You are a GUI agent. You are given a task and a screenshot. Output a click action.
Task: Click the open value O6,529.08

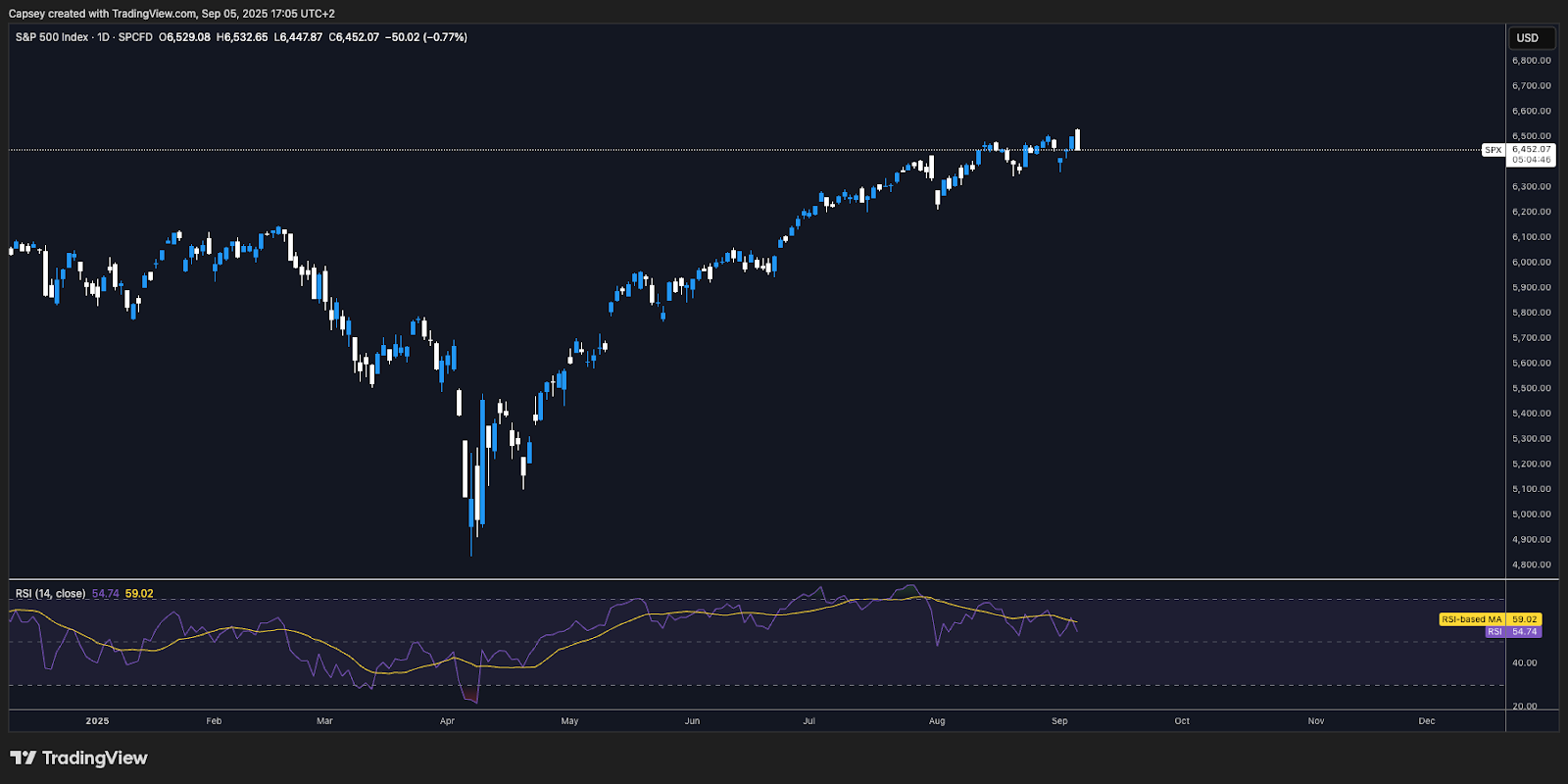click(x=184, y=37)
